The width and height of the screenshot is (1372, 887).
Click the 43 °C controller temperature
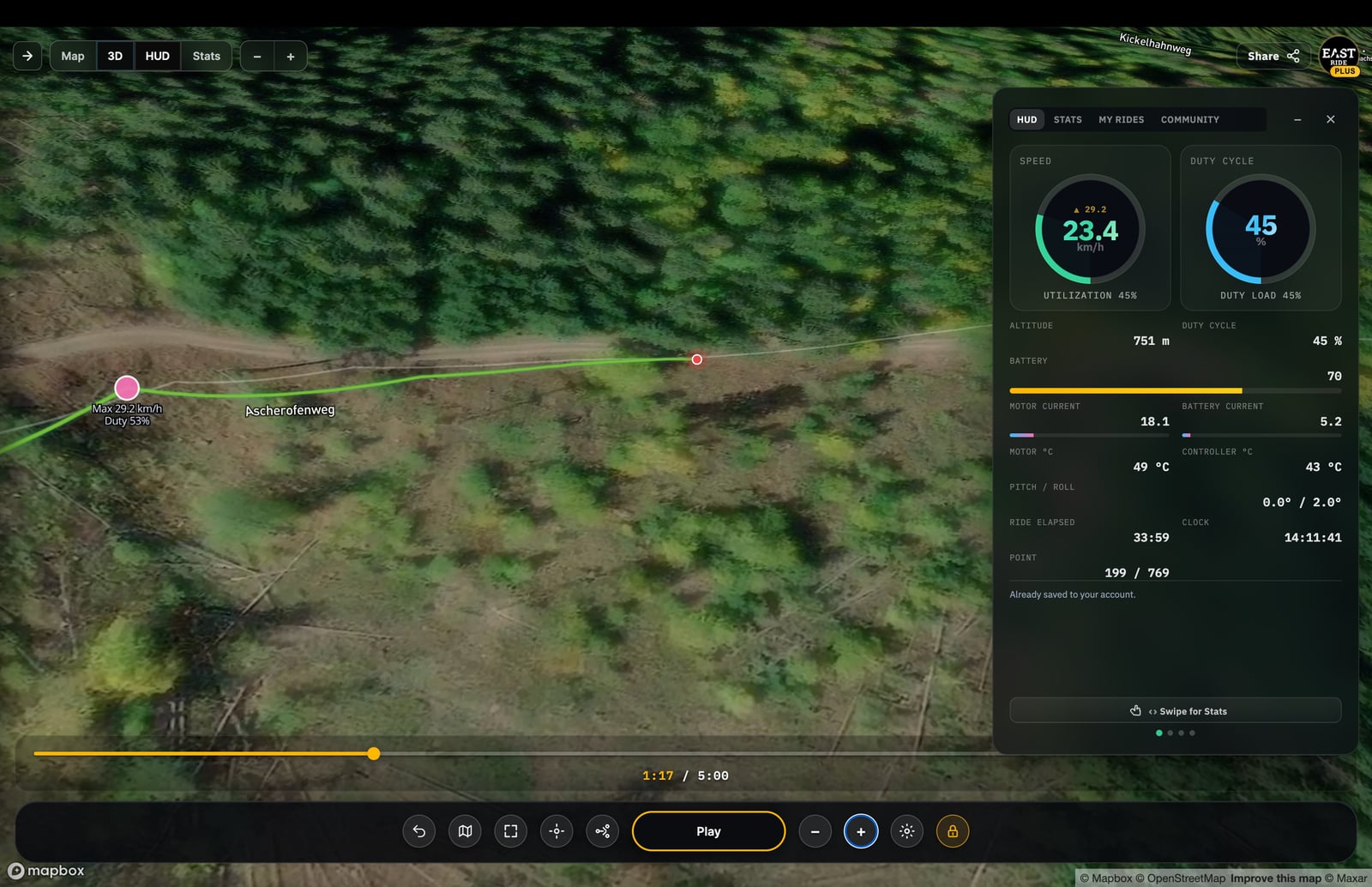[x=1323, y=467]
